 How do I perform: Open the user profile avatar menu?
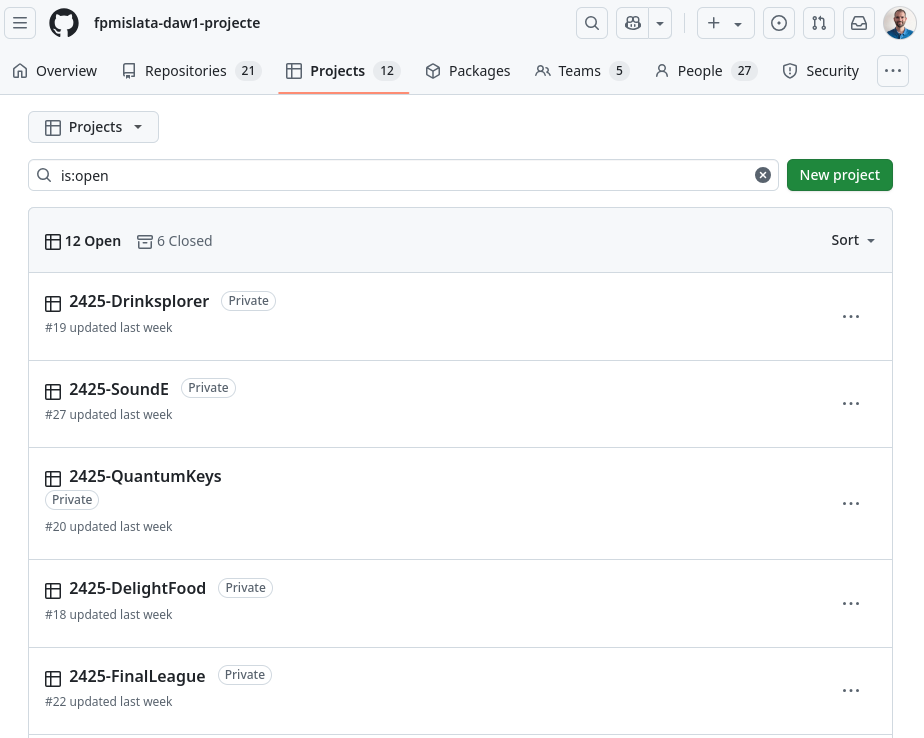(899, 23)
